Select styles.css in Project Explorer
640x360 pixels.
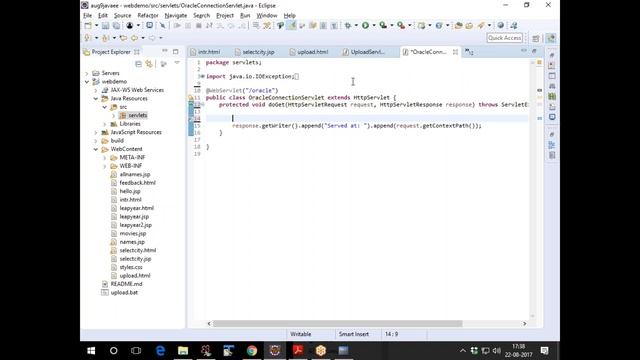[x=131, y=267]
